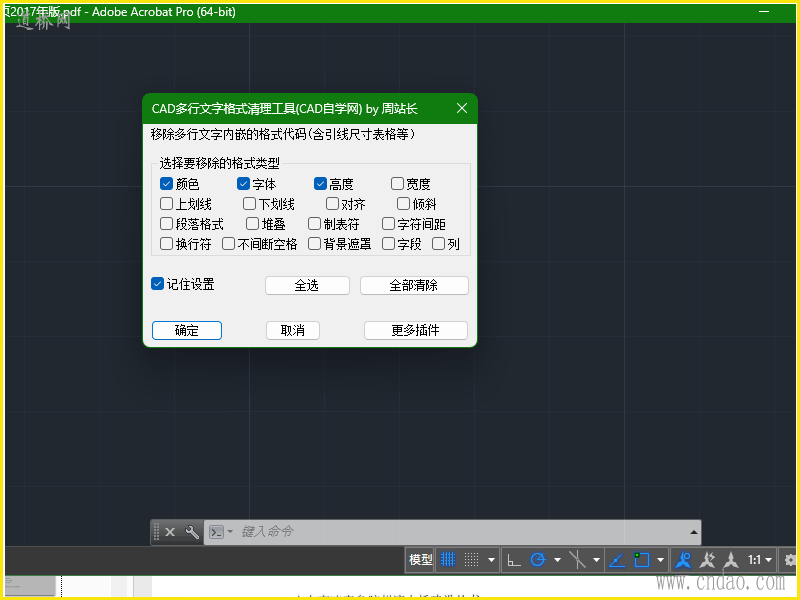
Task: Open object snap settings dropdown
Action: pos(660,560)
